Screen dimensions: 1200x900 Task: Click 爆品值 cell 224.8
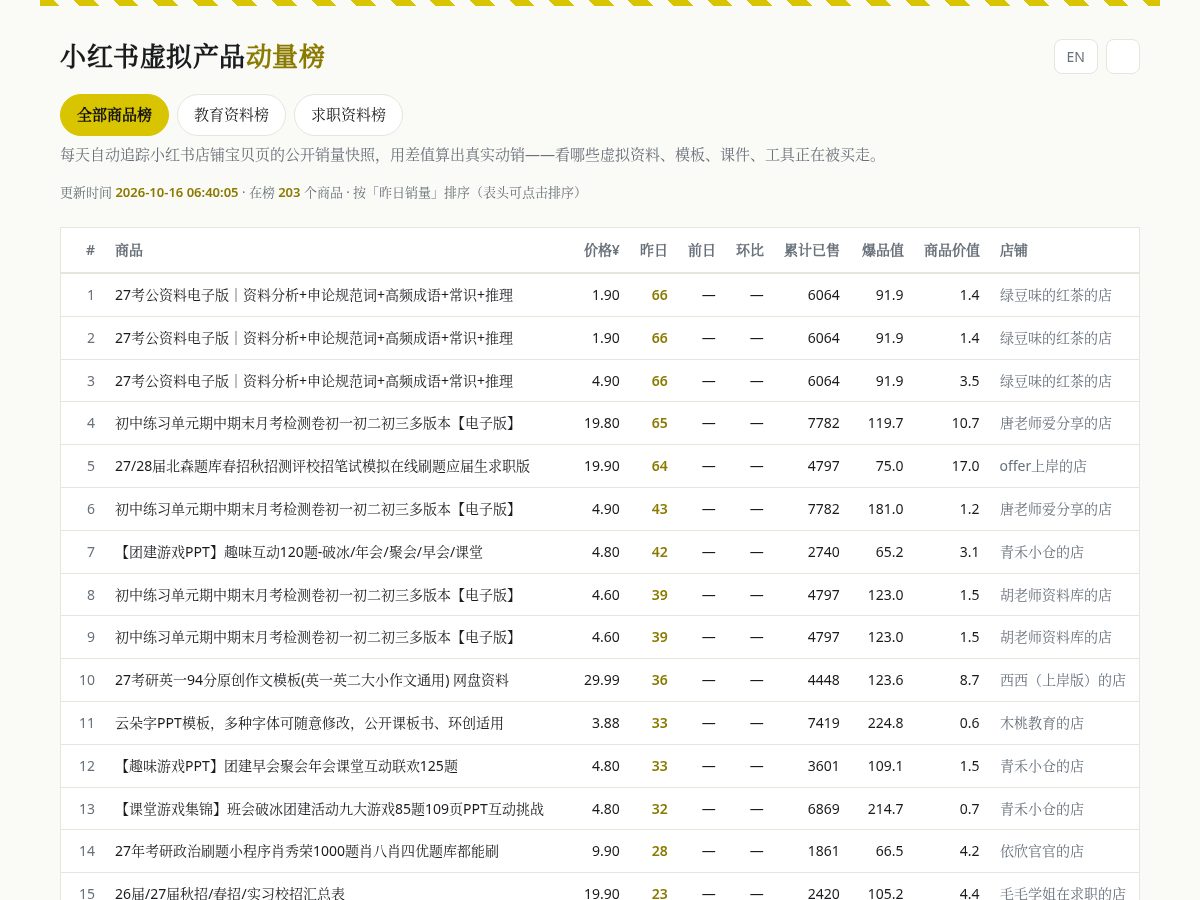click(x=886, y=723)
